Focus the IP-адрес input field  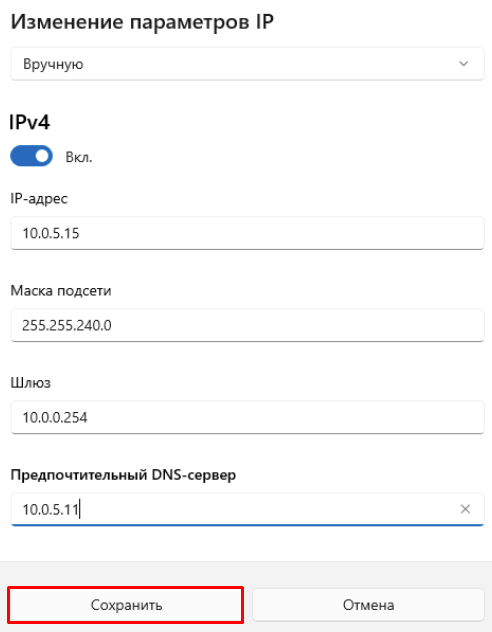(x=247, y=233)
